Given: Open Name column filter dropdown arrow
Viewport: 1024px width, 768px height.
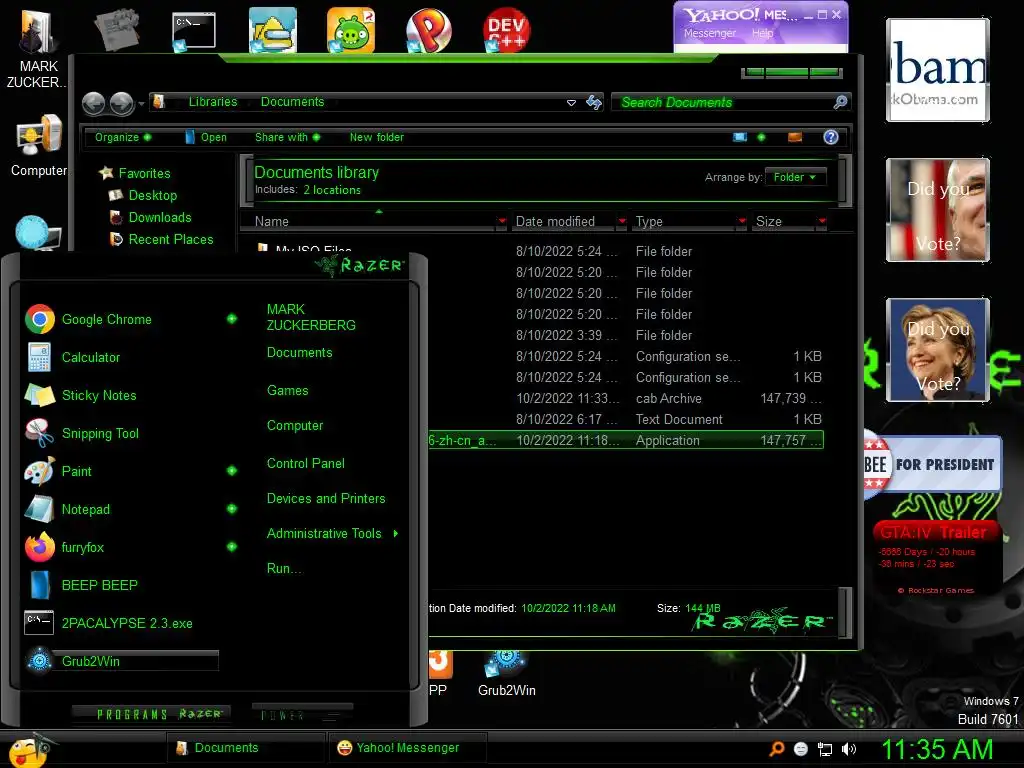Looking at the screenshot, I should tap(502, 221).
